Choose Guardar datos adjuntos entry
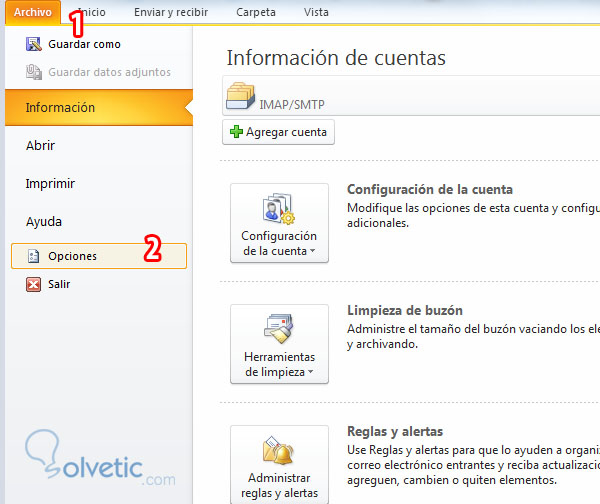The image size is (600, 504). click(x=109, y=72)
